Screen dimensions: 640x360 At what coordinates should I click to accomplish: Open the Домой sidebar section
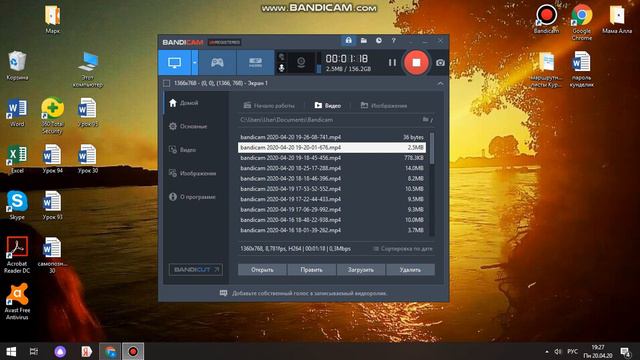pos(196,103)
